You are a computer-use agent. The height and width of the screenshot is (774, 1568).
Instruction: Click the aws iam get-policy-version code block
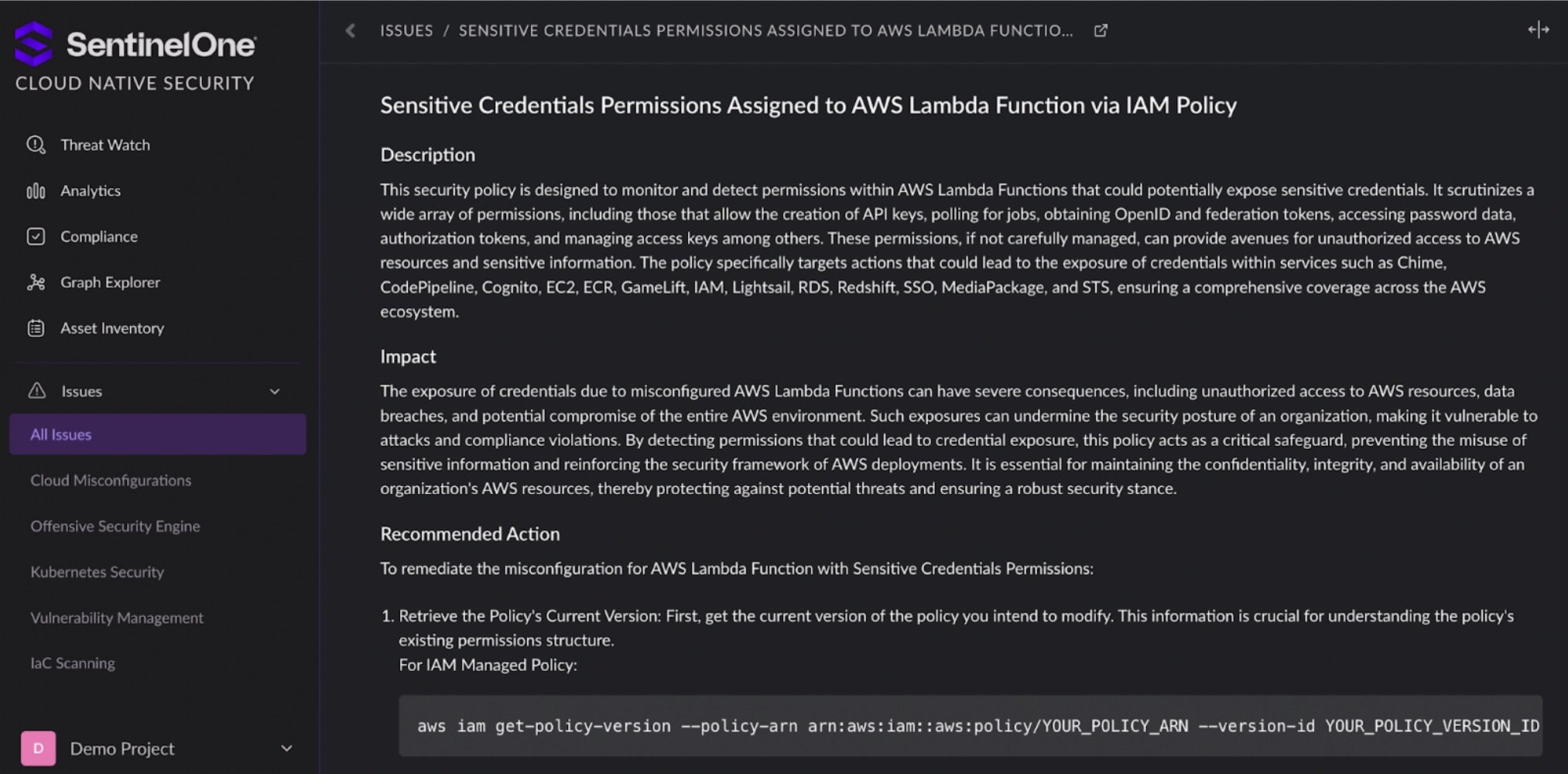pyautogui.click(x=970, y=726)
